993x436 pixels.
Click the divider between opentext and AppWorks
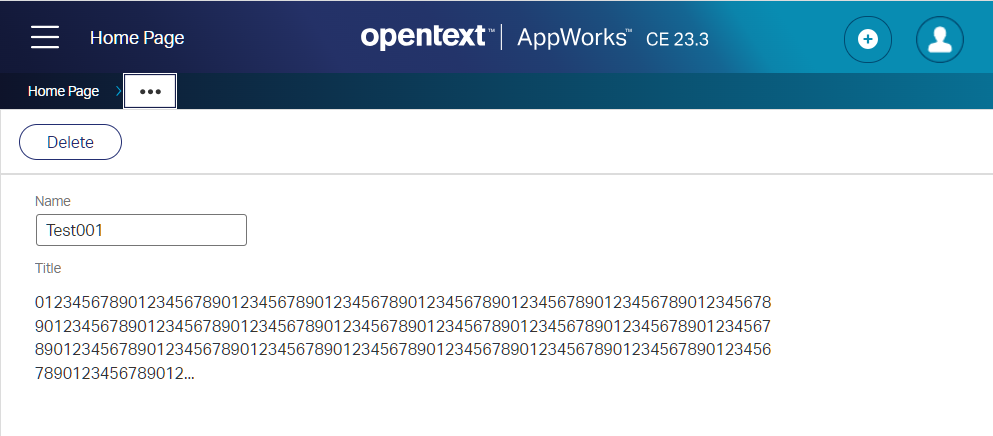point(503,38)
